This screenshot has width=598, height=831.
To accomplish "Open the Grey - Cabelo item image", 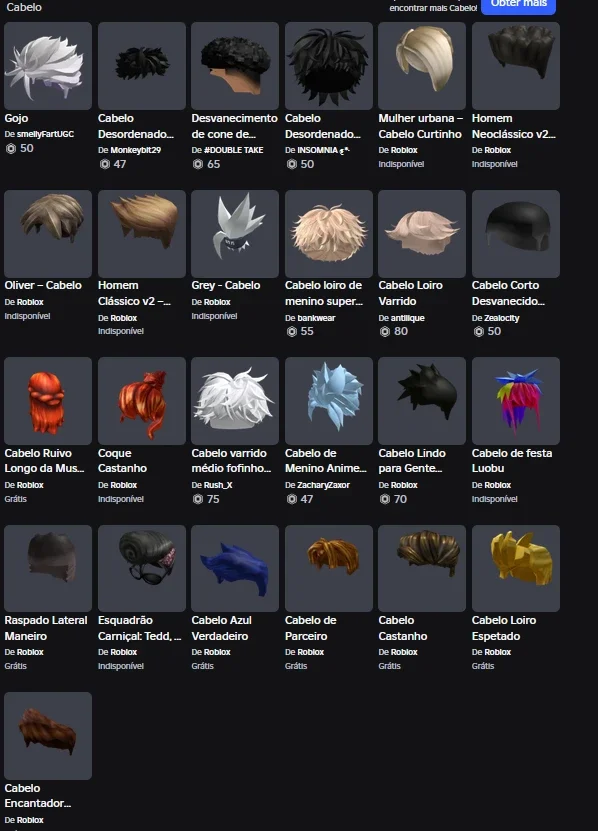I will [235, 234].
